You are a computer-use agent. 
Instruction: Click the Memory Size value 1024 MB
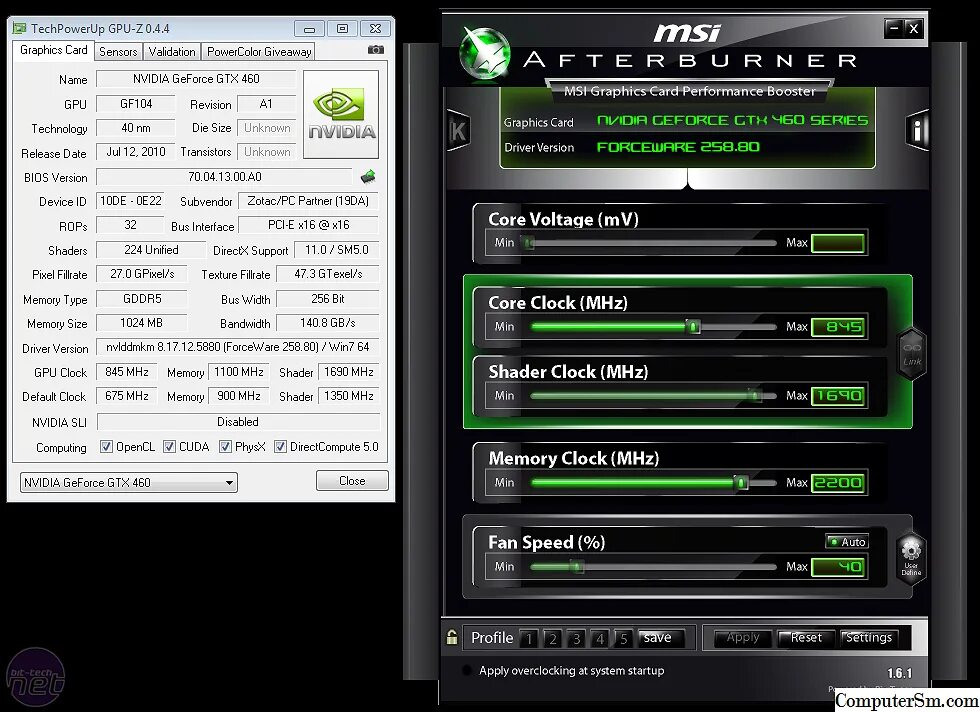[141, 323]
